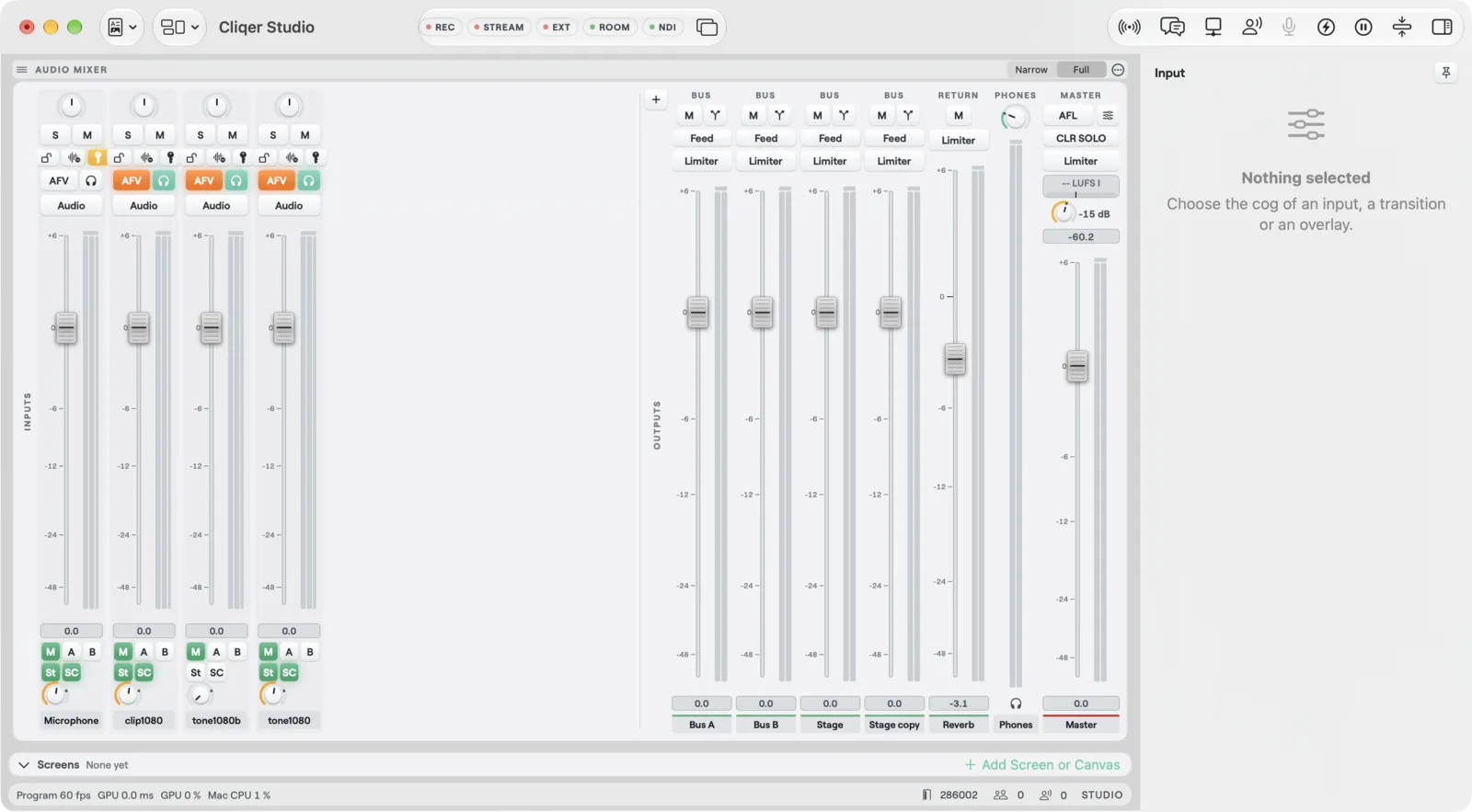Solo the Microphone channel

point(55,134)
